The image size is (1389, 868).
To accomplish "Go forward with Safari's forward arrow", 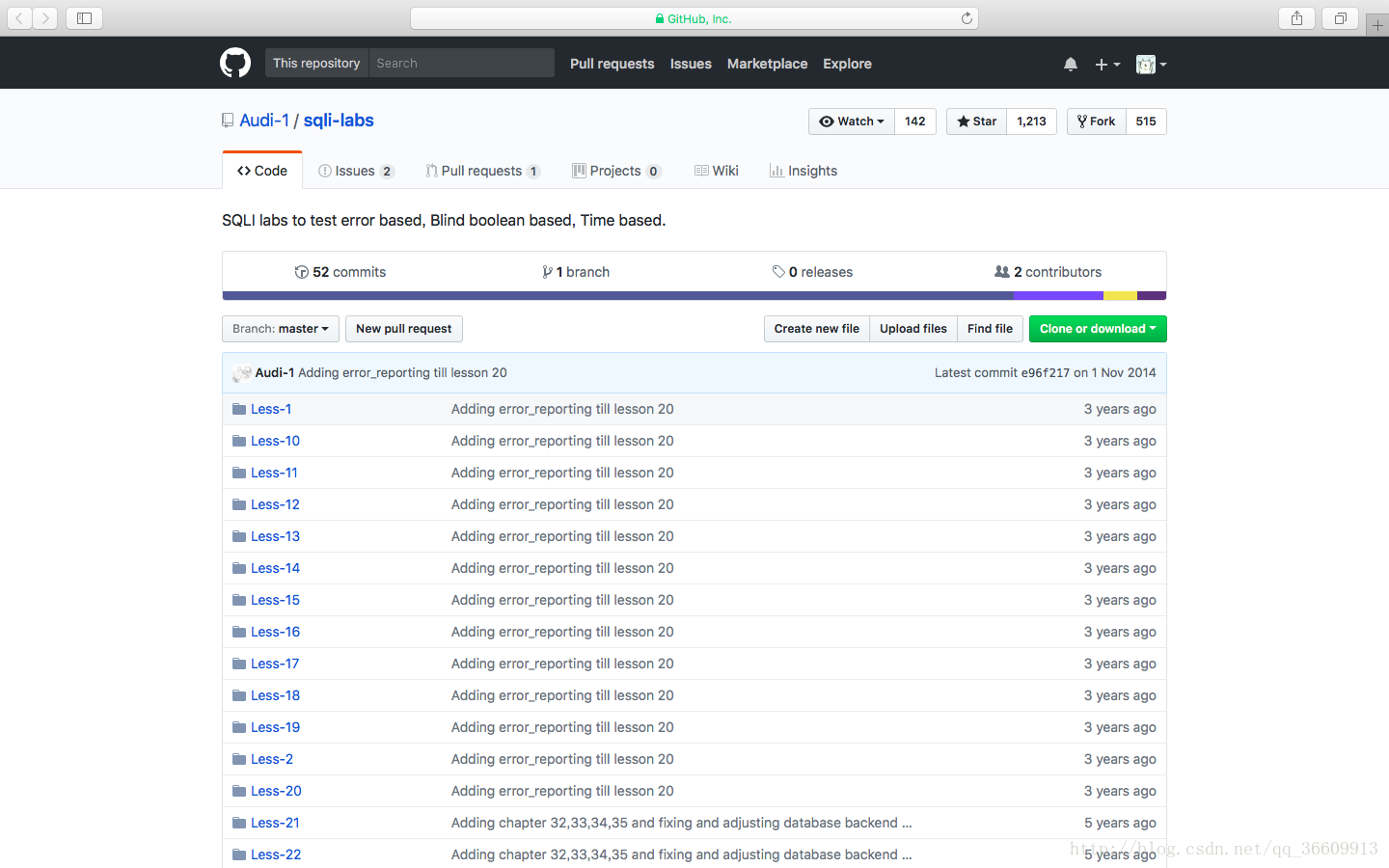I will (x=45, y=18).
